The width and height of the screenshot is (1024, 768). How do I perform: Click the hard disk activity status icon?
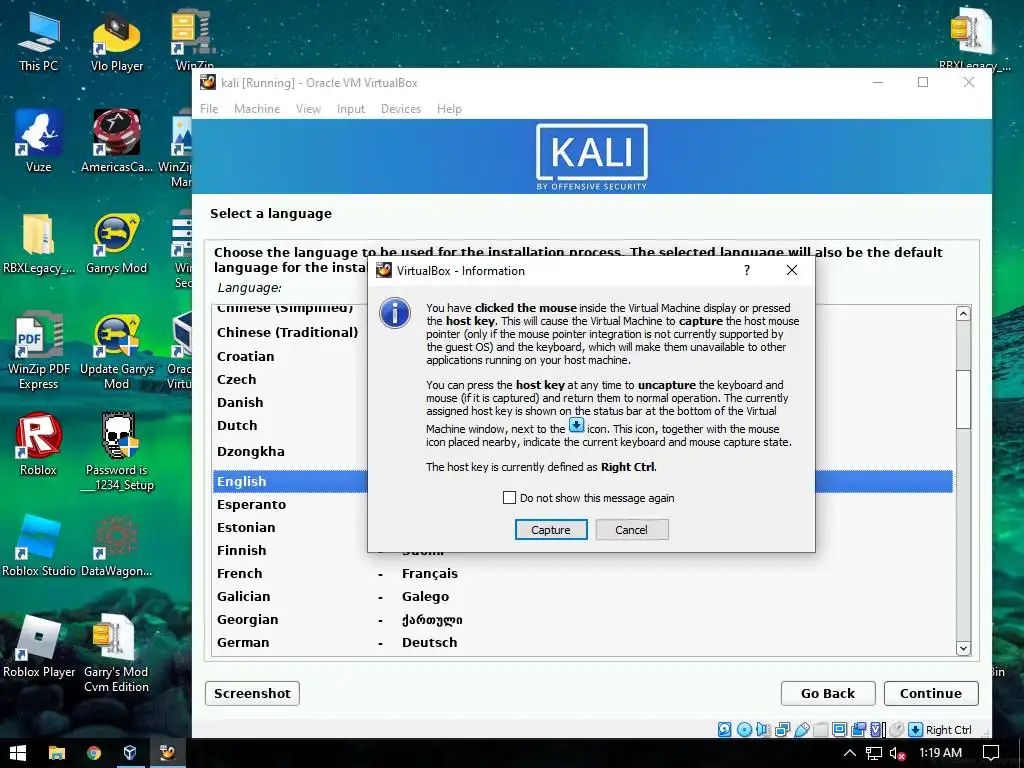coord(724,729)
